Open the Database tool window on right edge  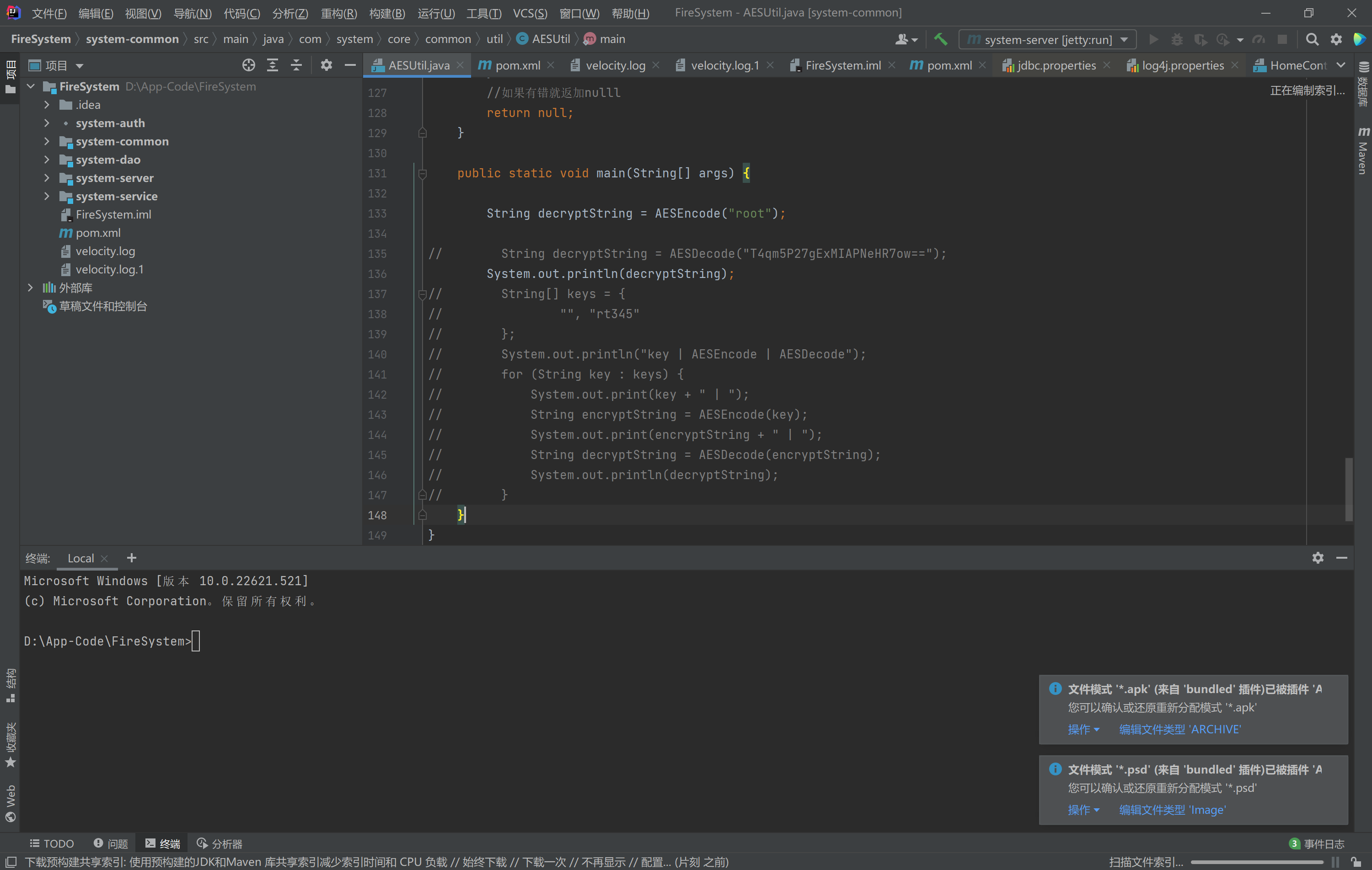1363,84
